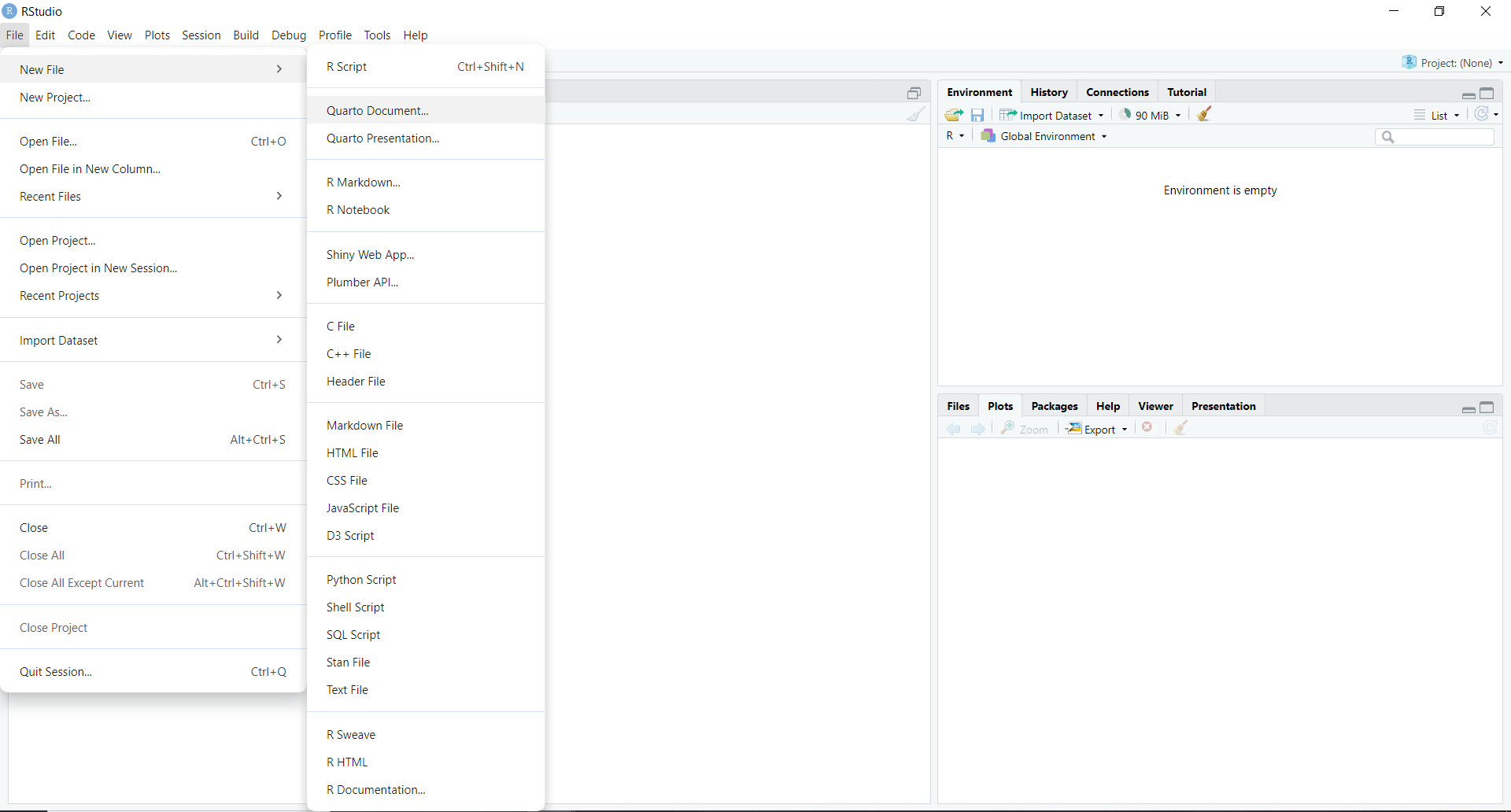1511x812 pixels.
Task: Maximize the Environment pane
Action: (x=1487, y=93)
